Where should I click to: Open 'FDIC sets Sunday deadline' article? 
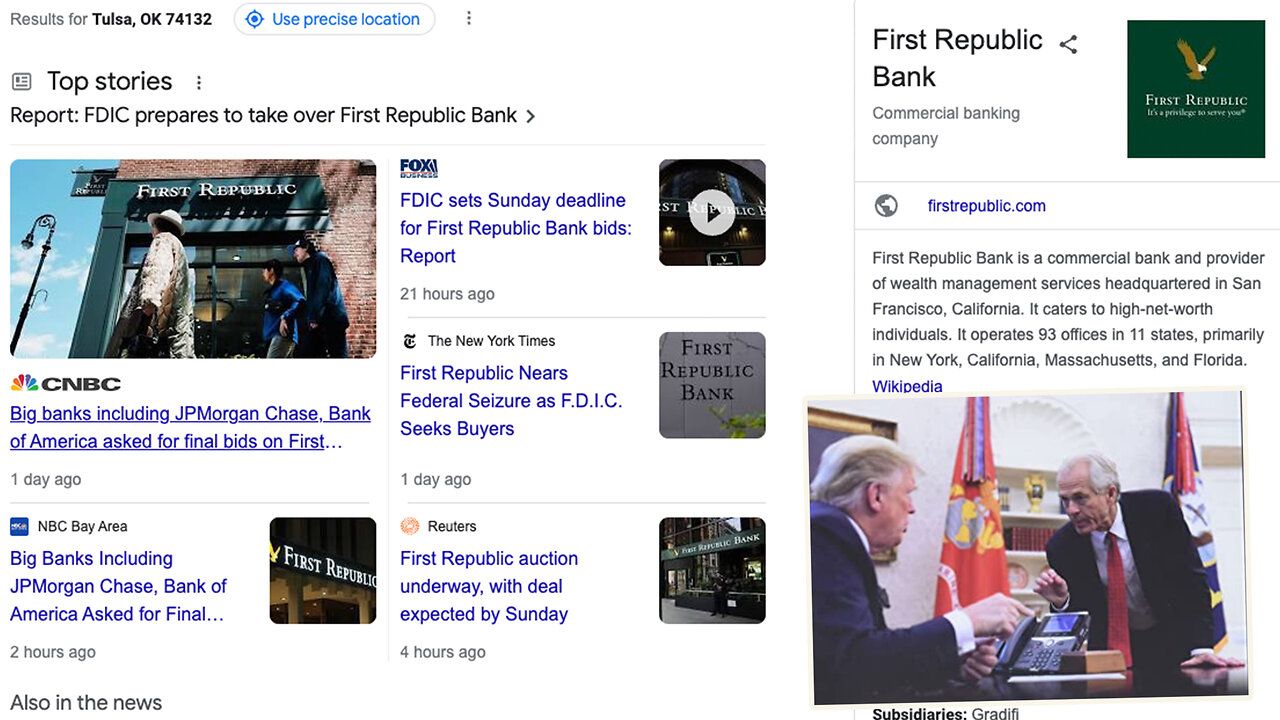516,228
